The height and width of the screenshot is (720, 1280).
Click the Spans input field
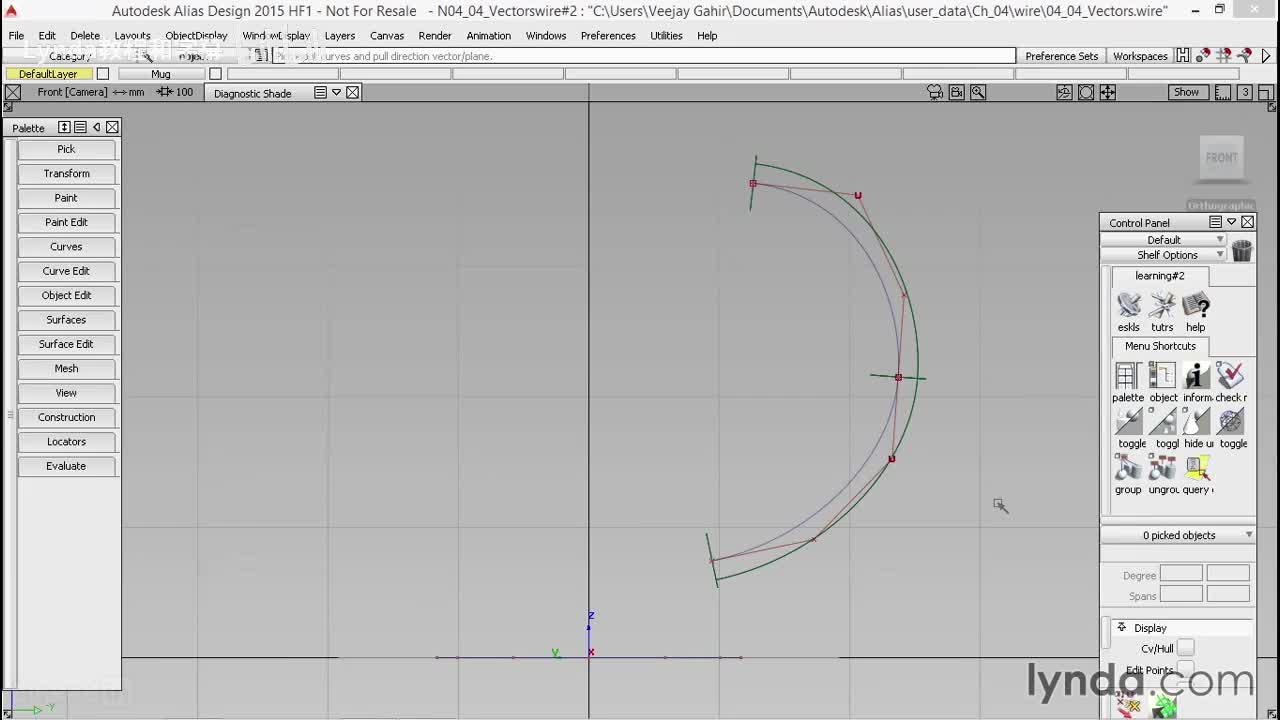pyautogui.click(x=1181, y=594)
